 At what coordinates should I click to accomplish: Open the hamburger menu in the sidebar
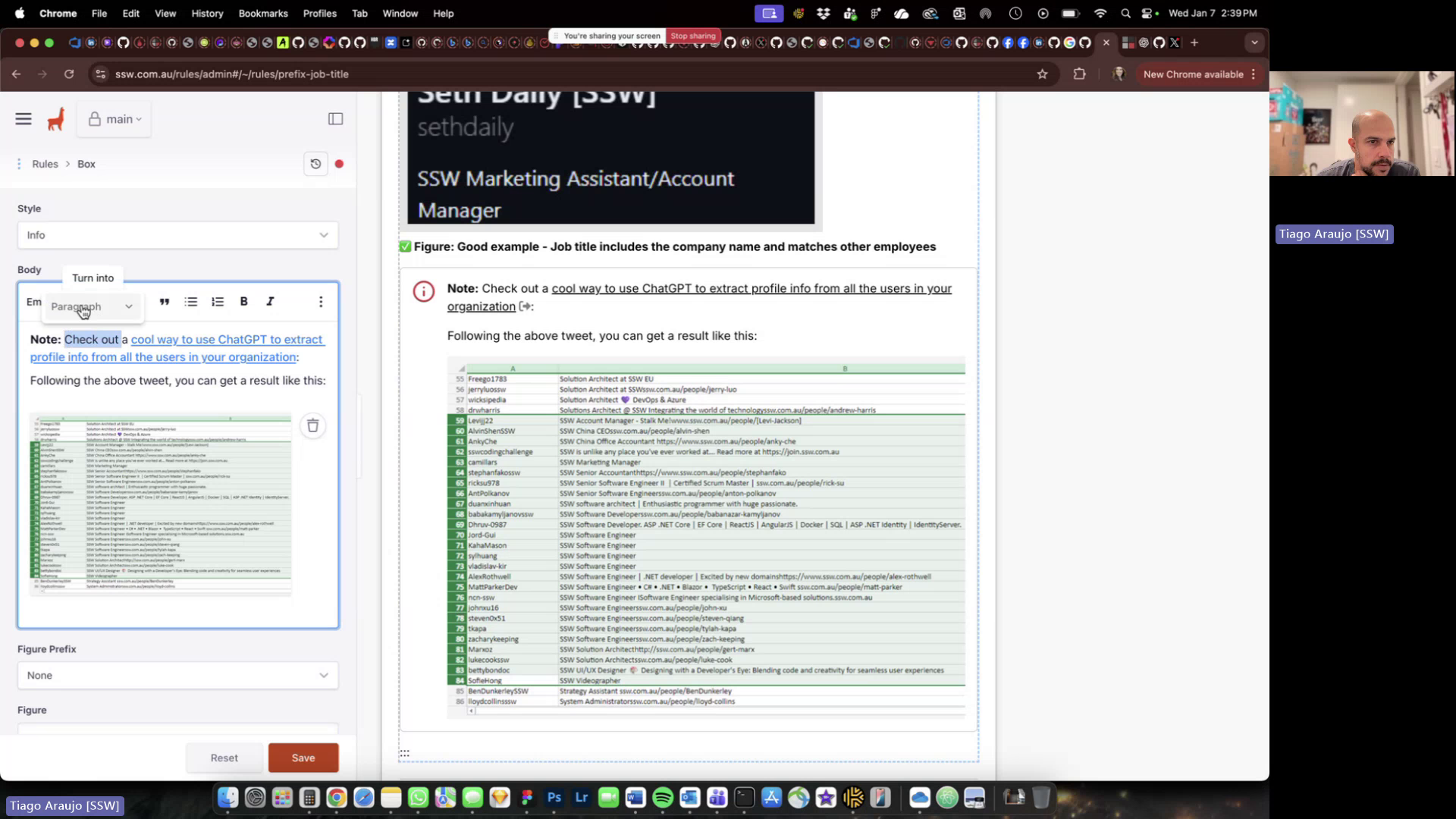click(24, 119)
